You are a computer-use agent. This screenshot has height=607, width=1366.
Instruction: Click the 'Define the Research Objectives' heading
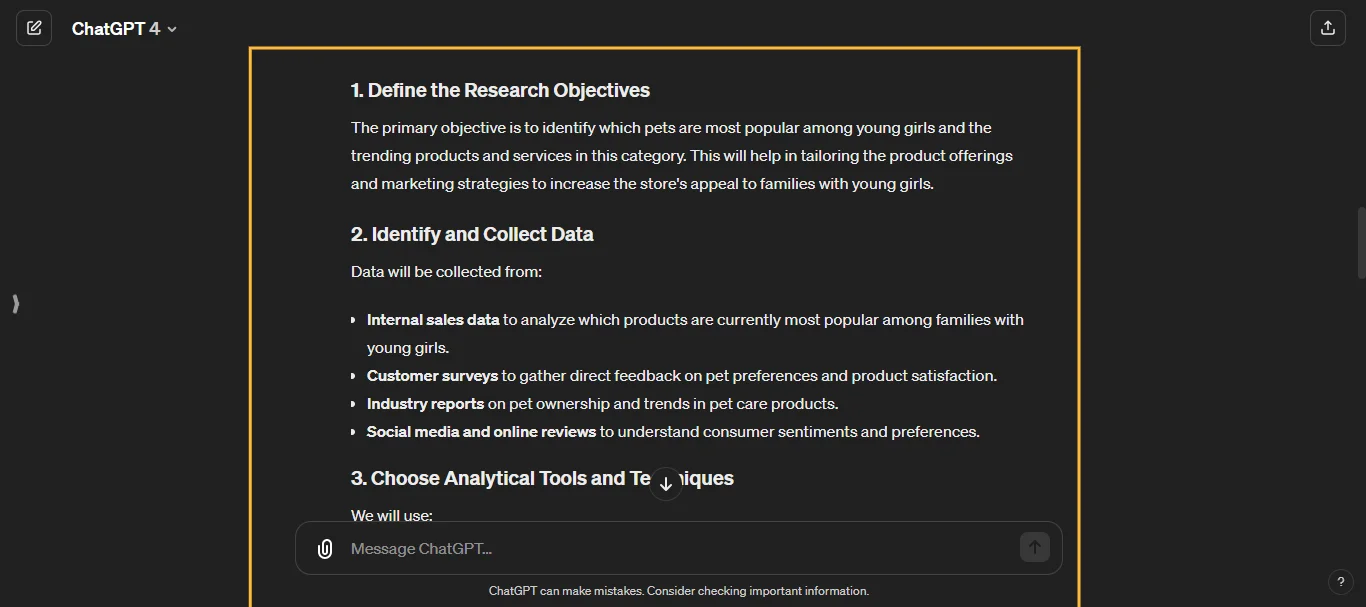500,90
